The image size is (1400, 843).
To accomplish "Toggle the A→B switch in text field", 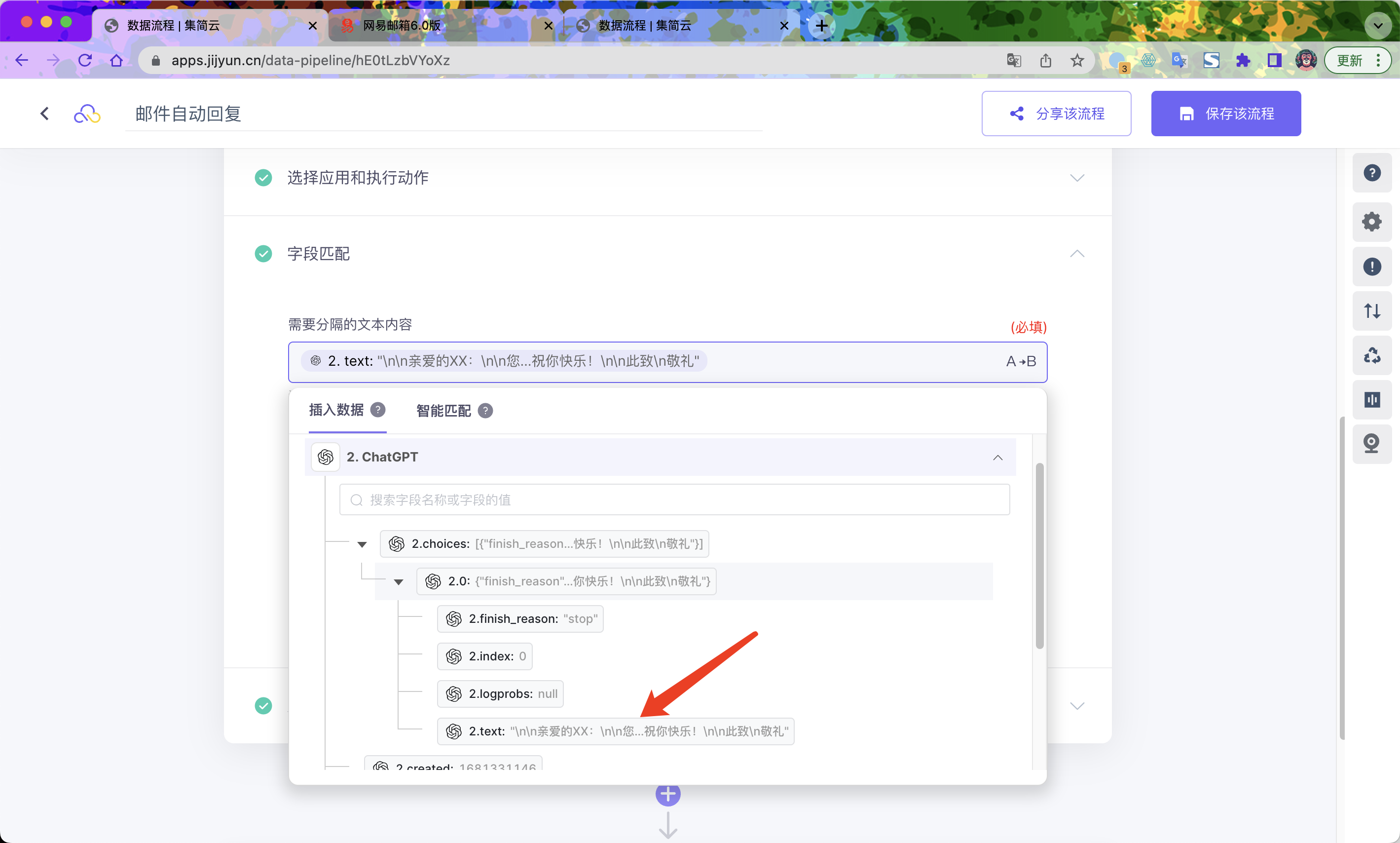I will (1020, 361).
